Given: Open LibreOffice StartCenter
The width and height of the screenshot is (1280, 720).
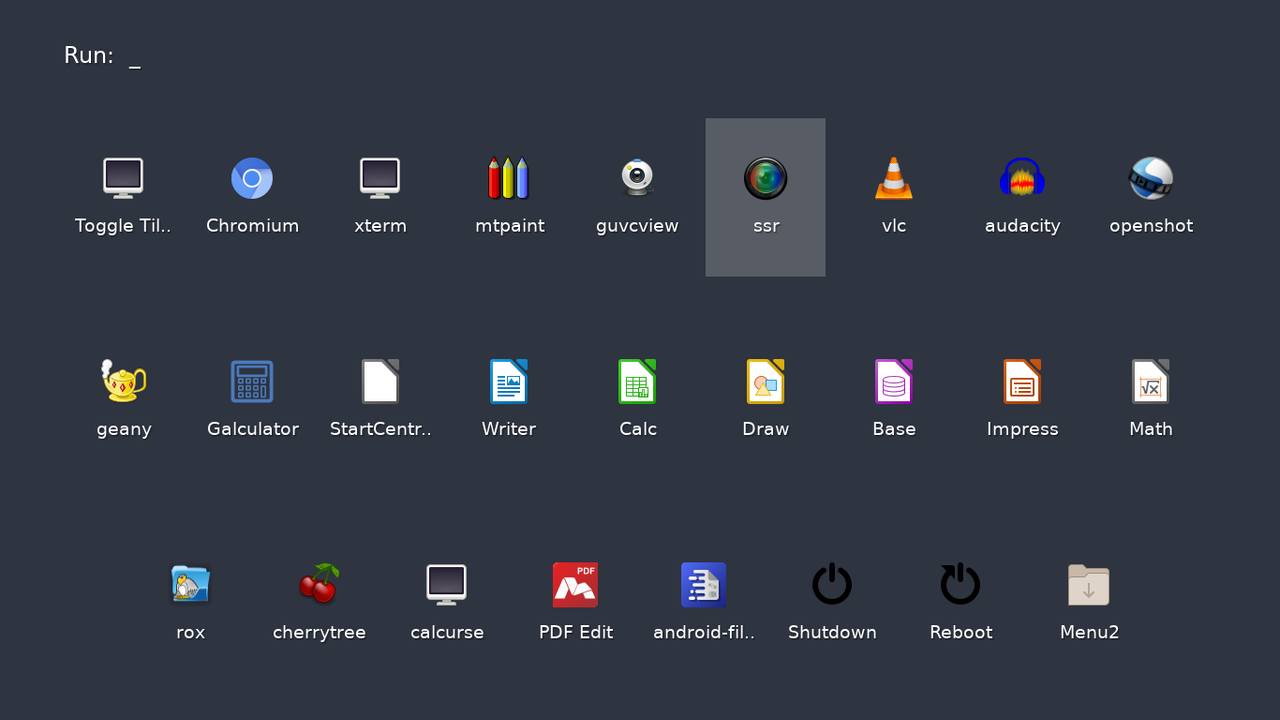Looking at the screenshot, I should [380, 381].
